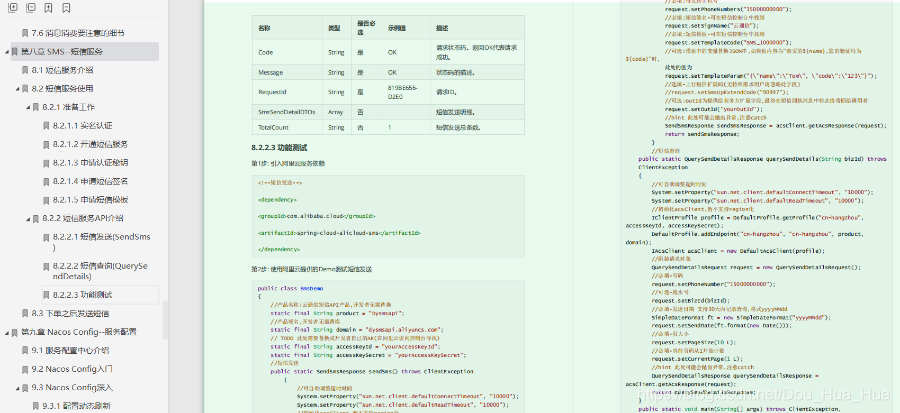This screenshot has height=413, width=900.
Task: Click bookmark icon beside 7.6 entry
Action: coord(25,33)
